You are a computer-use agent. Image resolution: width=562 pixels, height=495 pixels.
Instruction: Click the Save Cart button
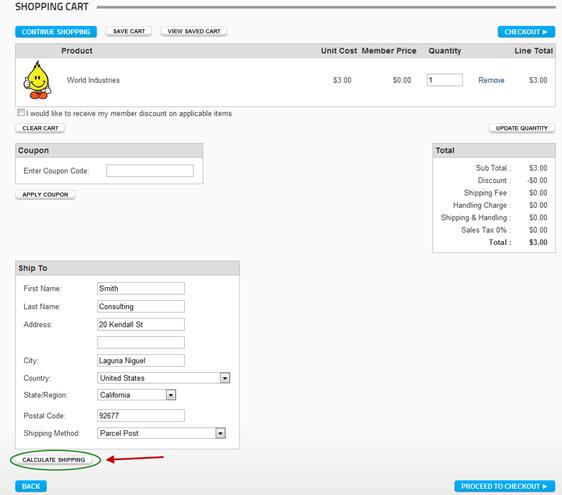[x=129, y=31]
